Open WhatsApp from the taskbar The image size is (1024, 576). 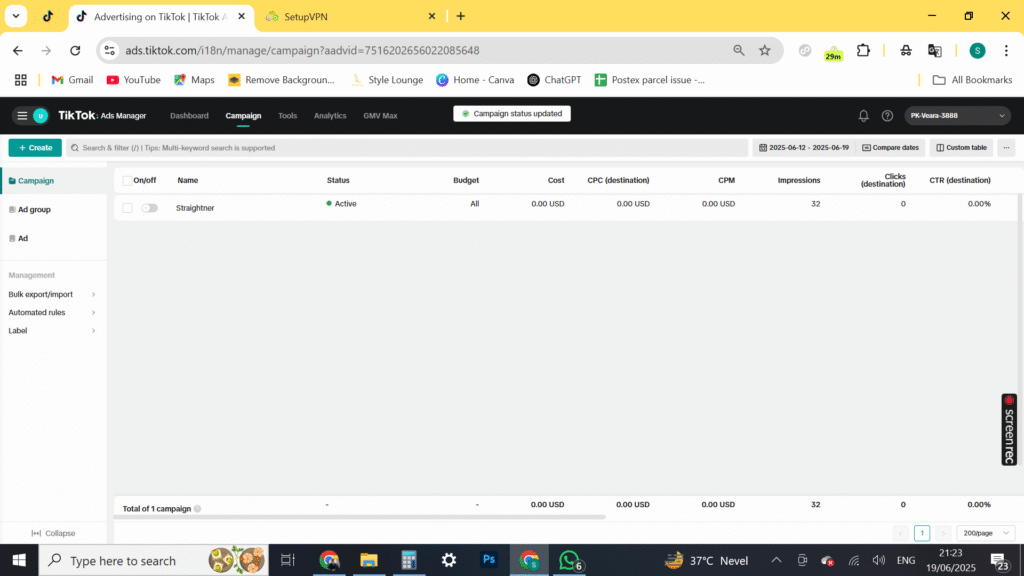coord(569,560)
